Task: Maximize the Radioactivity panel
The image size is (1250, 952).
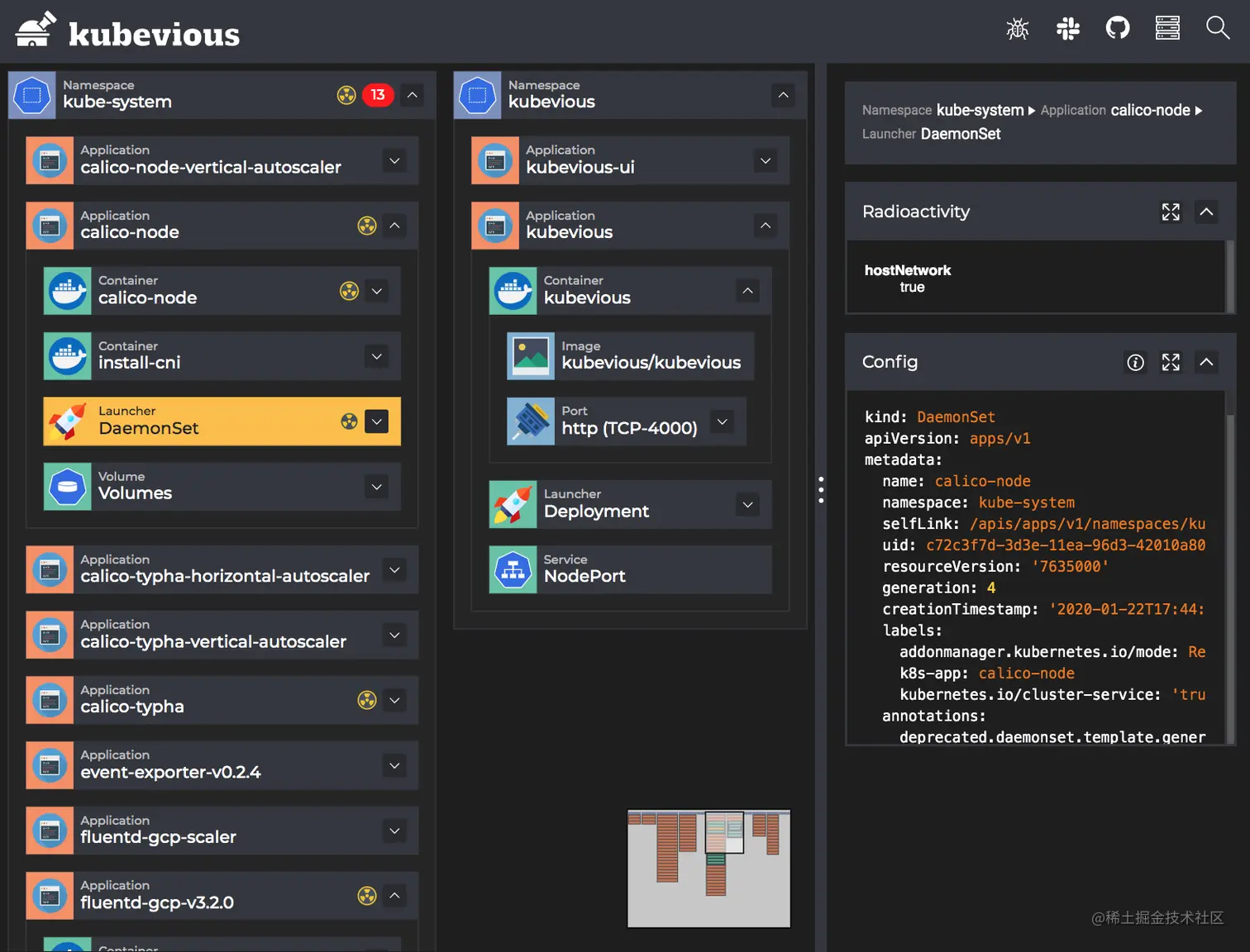Action: 1171,212
